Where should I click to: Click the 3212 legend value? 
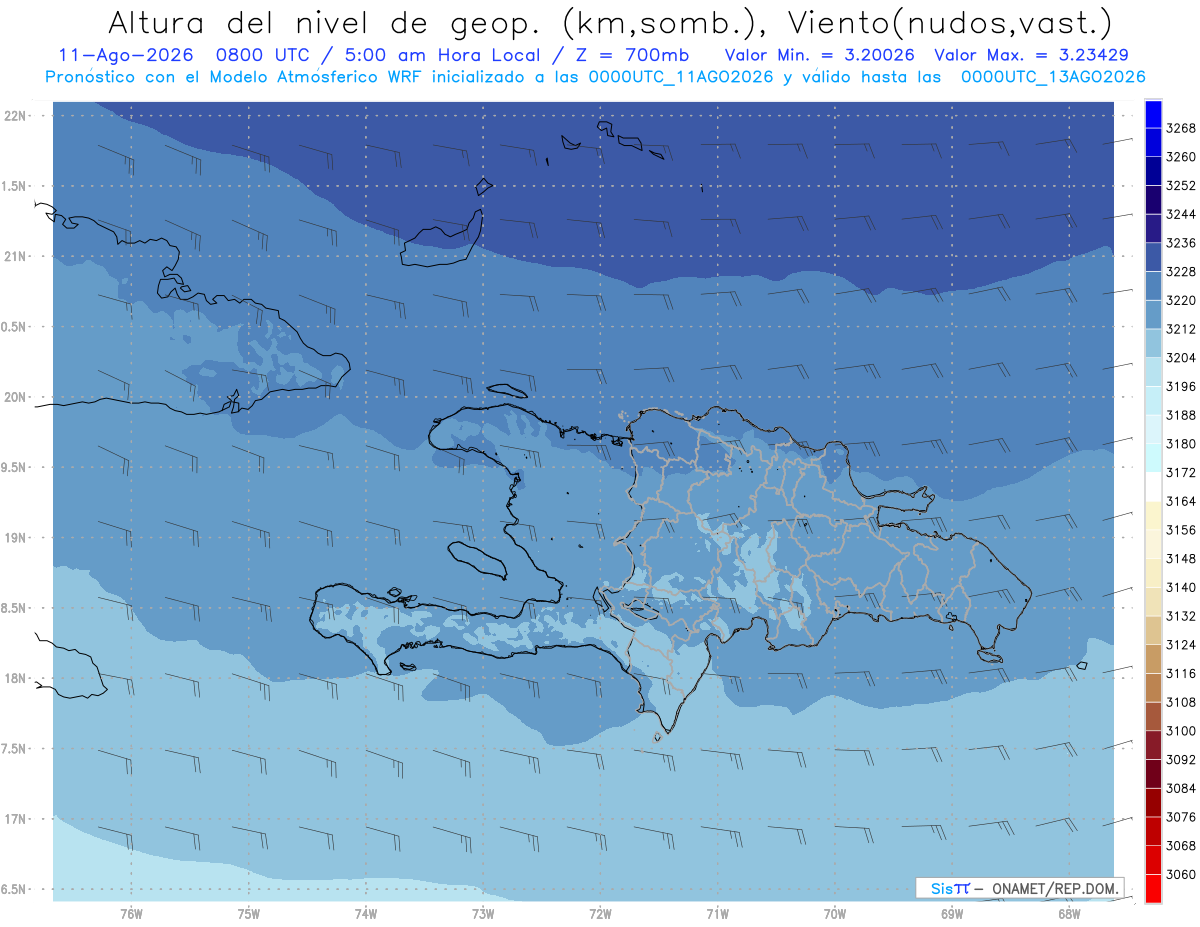click(x=1181, y=329)
